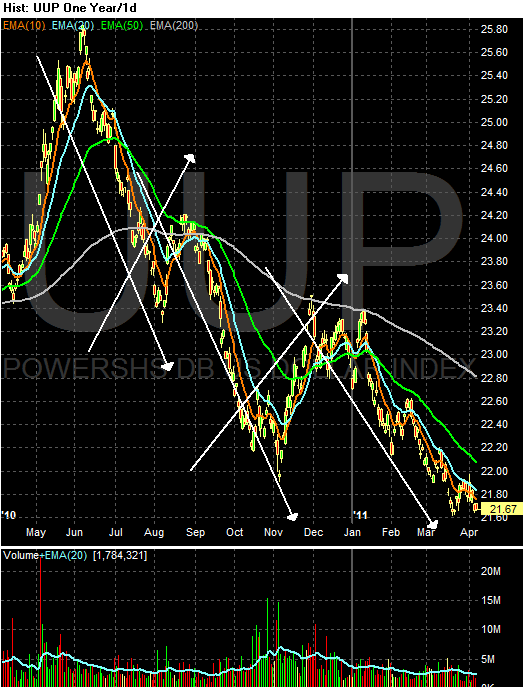Image resolution: width=524 pixels, height=690 pixels.
Task: Click the volume value [1,784,321]
Action: (x=120, y=555)
